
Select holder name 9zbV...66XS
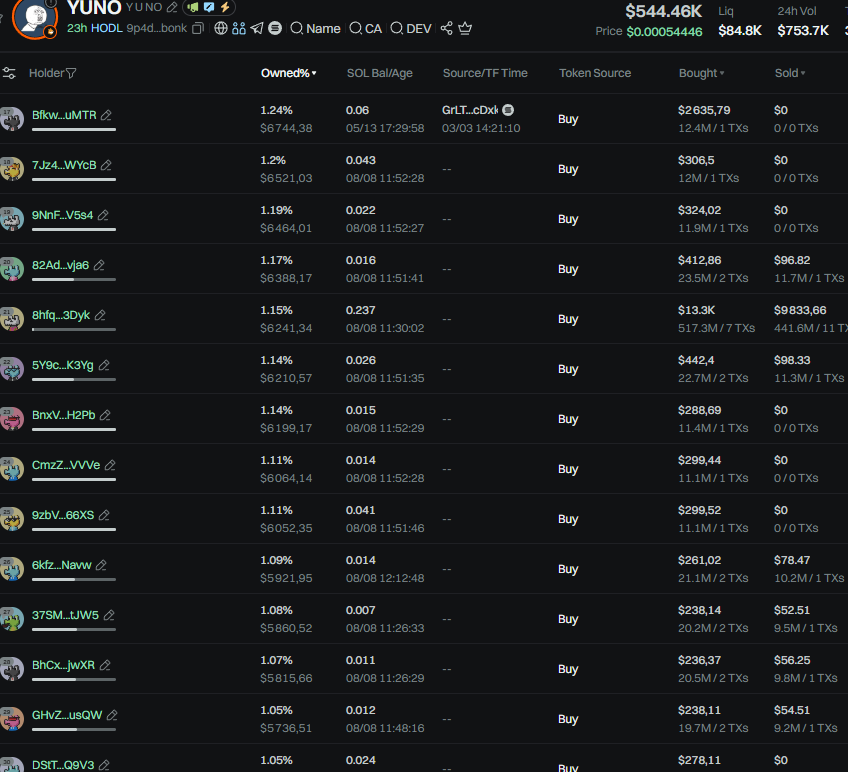point(63,515)
